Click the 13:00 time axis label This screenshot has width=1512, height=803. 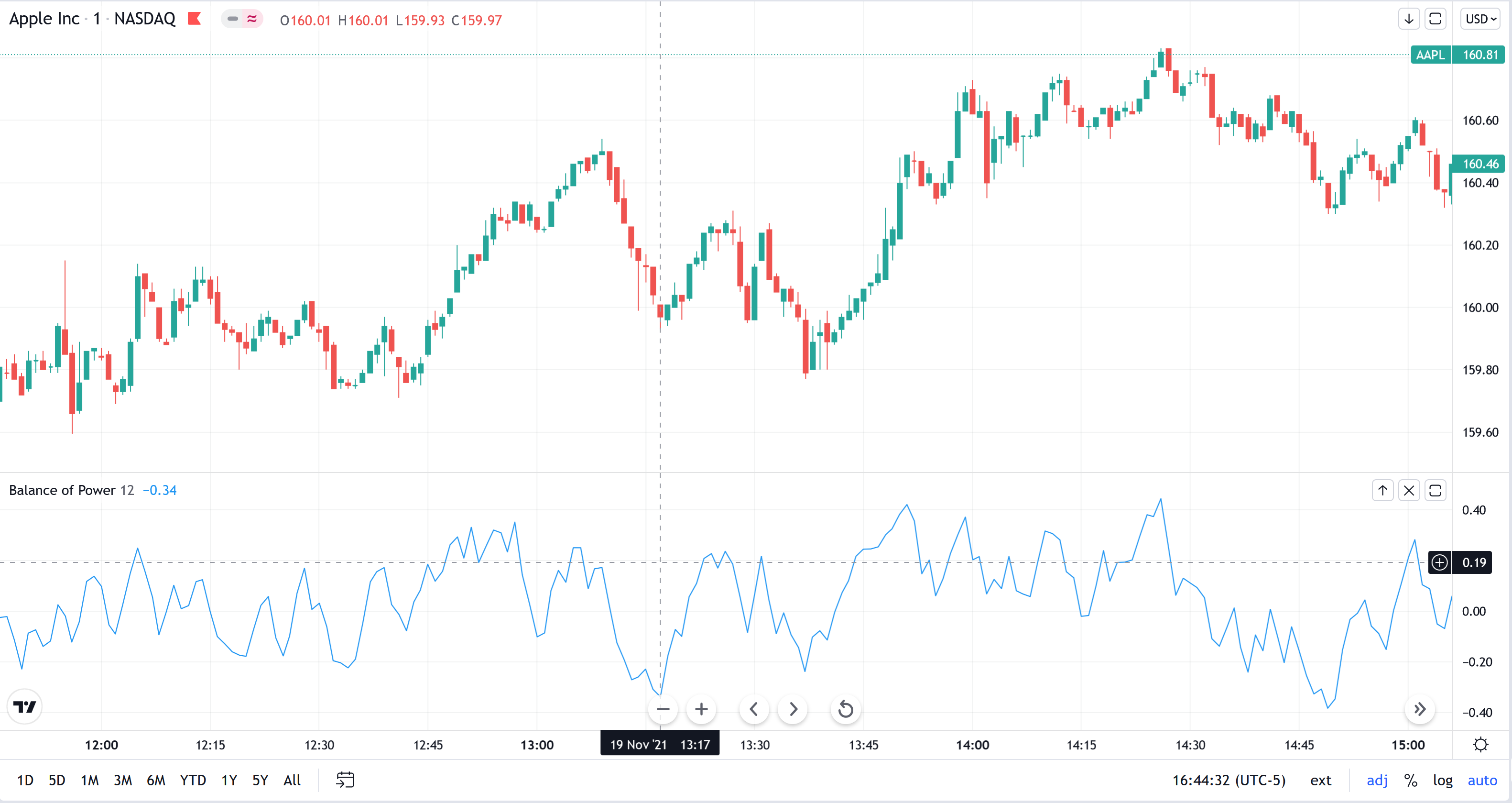pos(536,745)
